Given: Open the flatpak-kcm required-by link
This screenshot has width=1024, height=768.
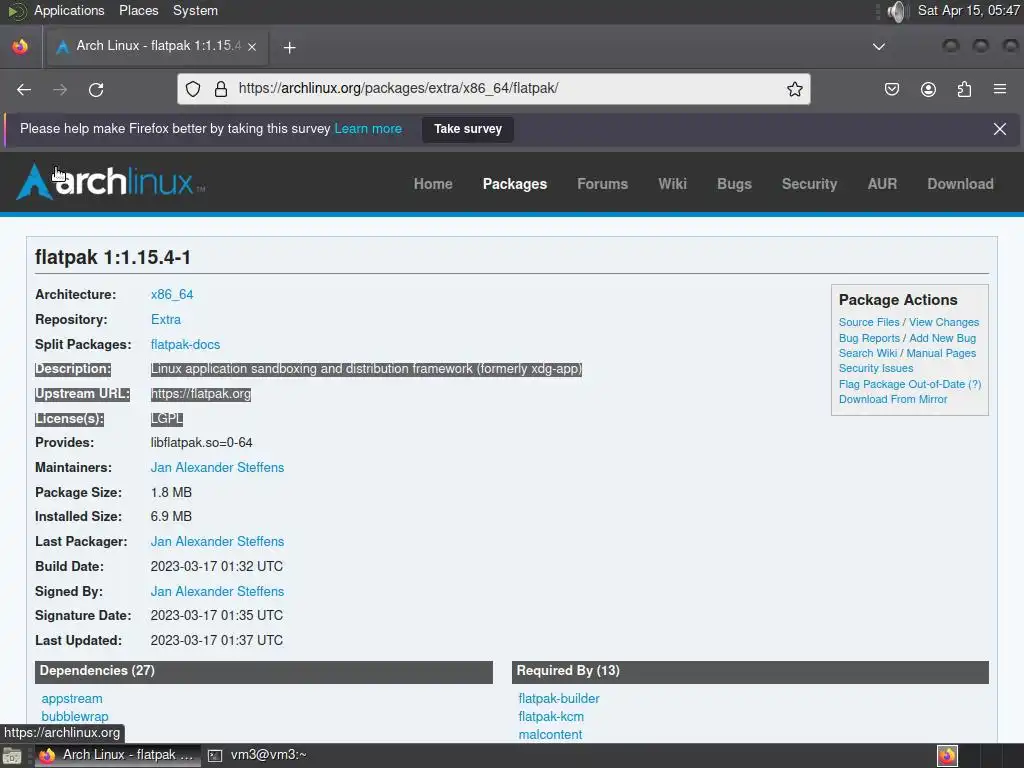Looking at the screenshot, I should [551, 716].
